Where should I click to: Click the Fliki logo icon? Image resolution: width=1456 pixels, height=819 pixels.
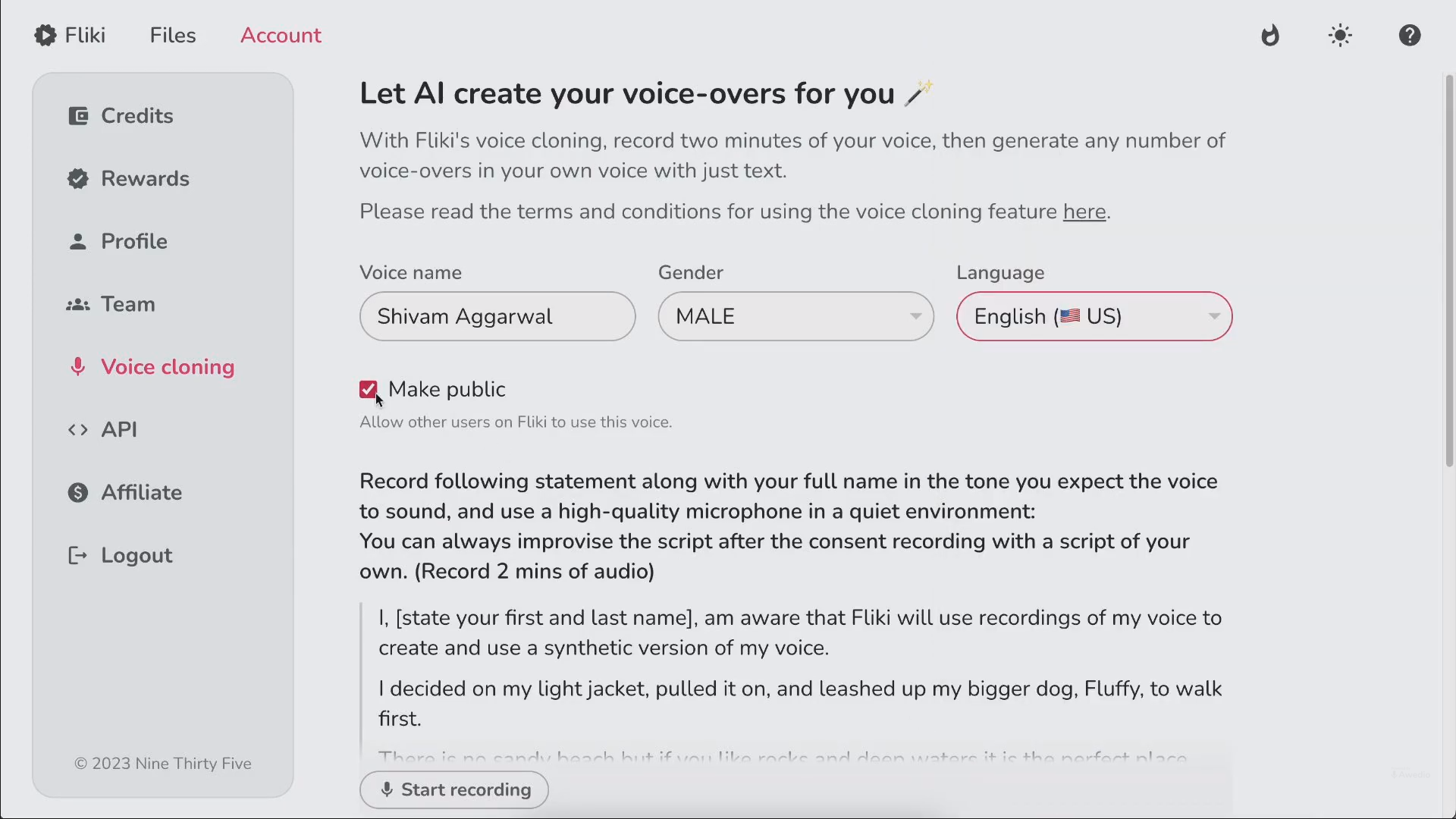tap(45, 35)
